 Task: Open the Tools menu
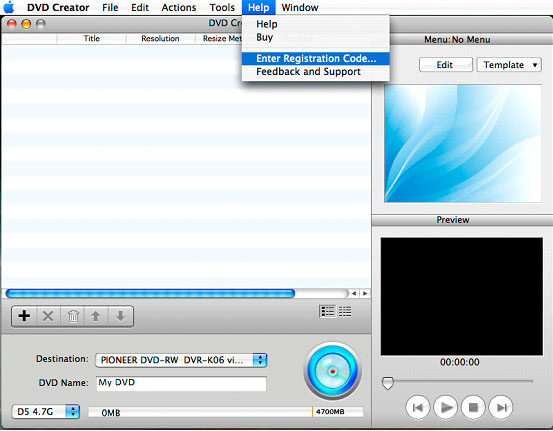tap(222, 7)
